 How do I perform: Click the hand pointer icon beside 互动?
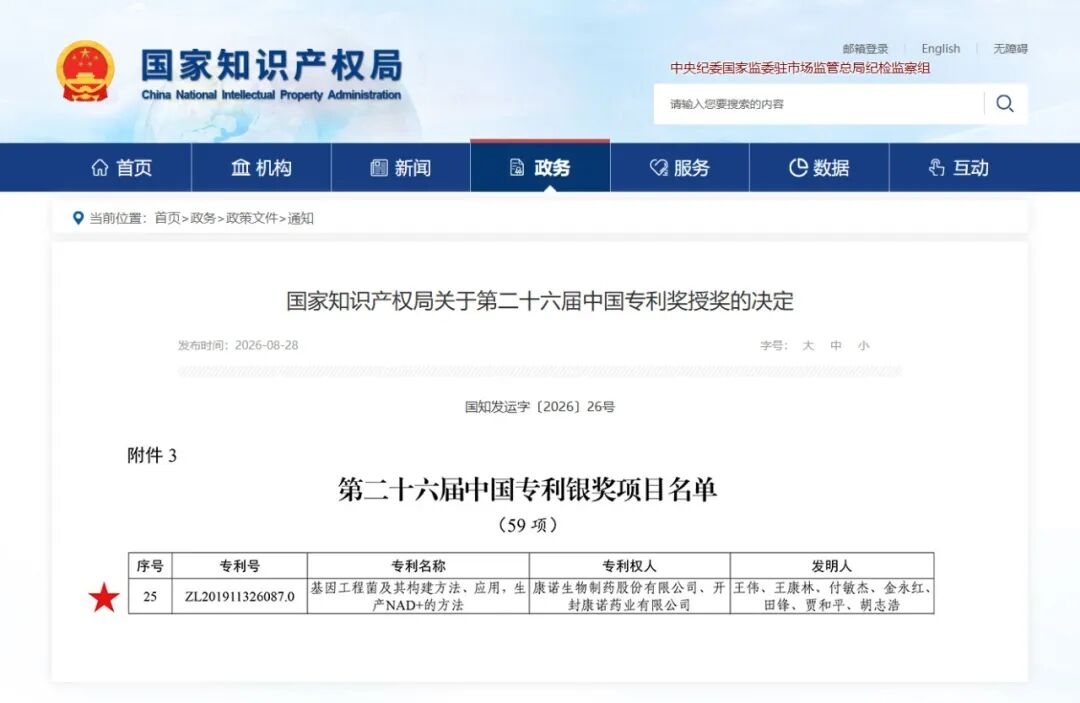click(936, 167)
